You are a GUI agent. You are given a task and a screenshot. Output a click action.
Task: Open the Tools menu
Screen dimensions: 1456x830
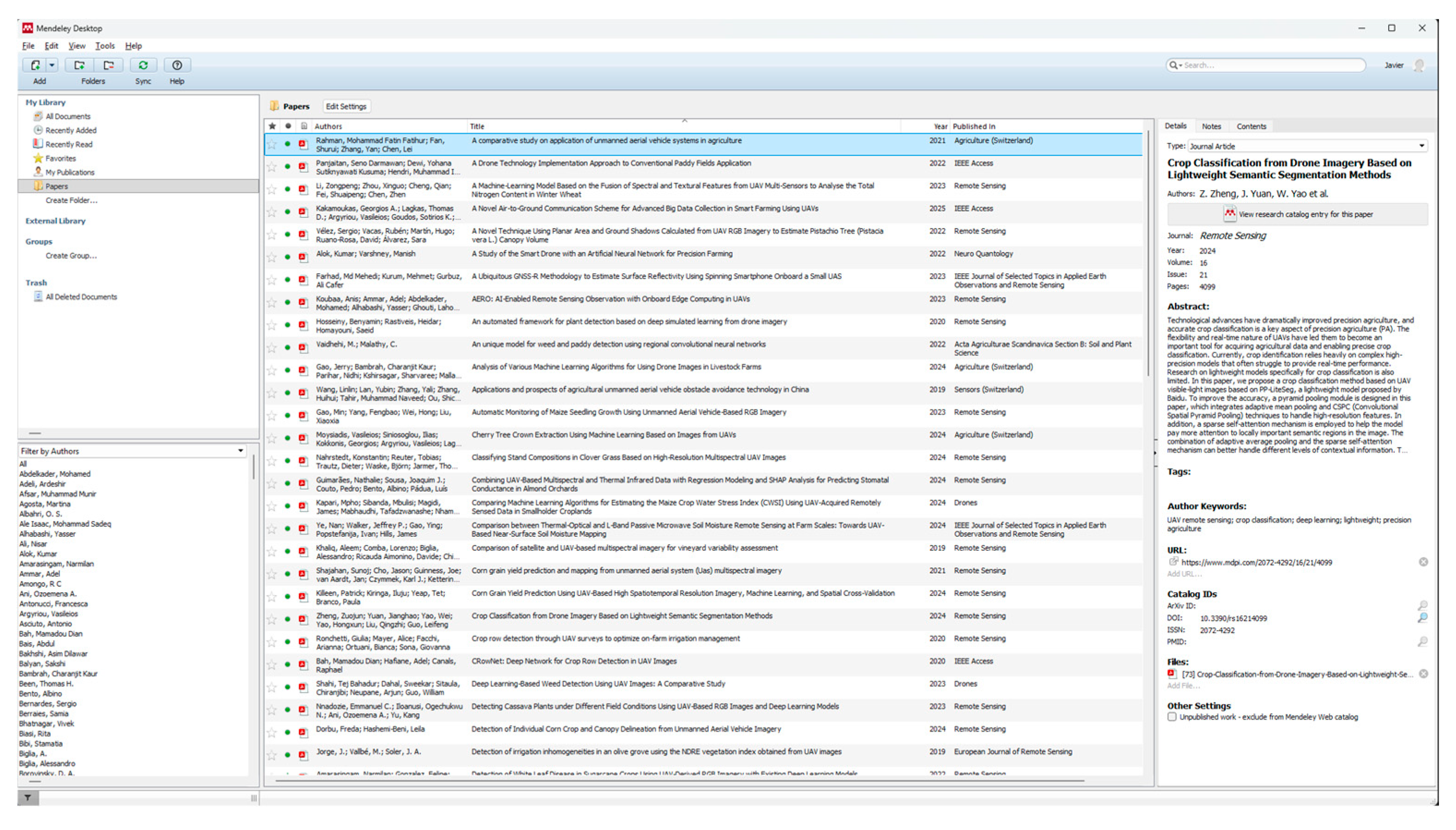105,46
